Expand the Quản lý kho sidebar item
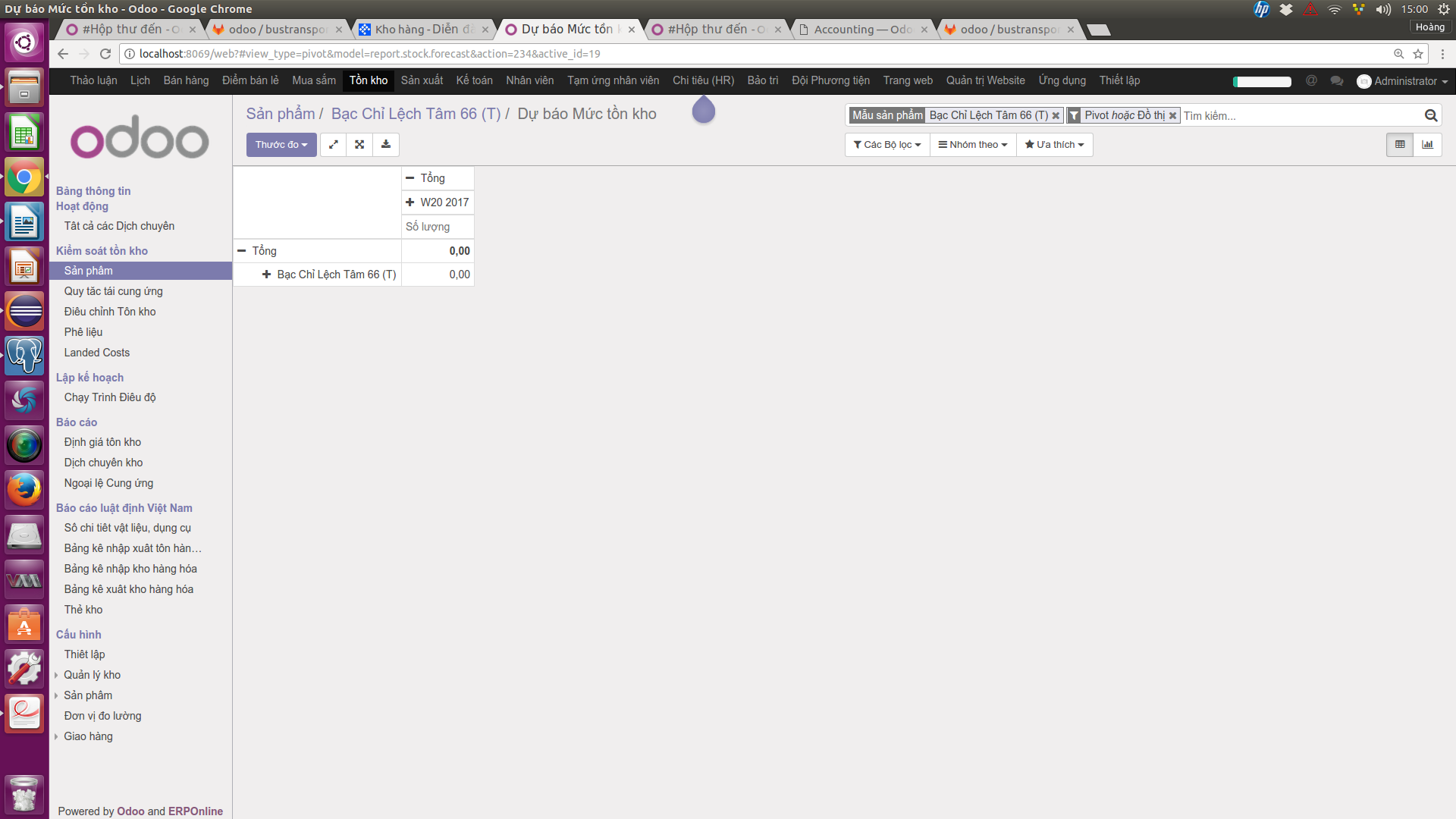Screen dimensions: 1456x819 point(92,675)
